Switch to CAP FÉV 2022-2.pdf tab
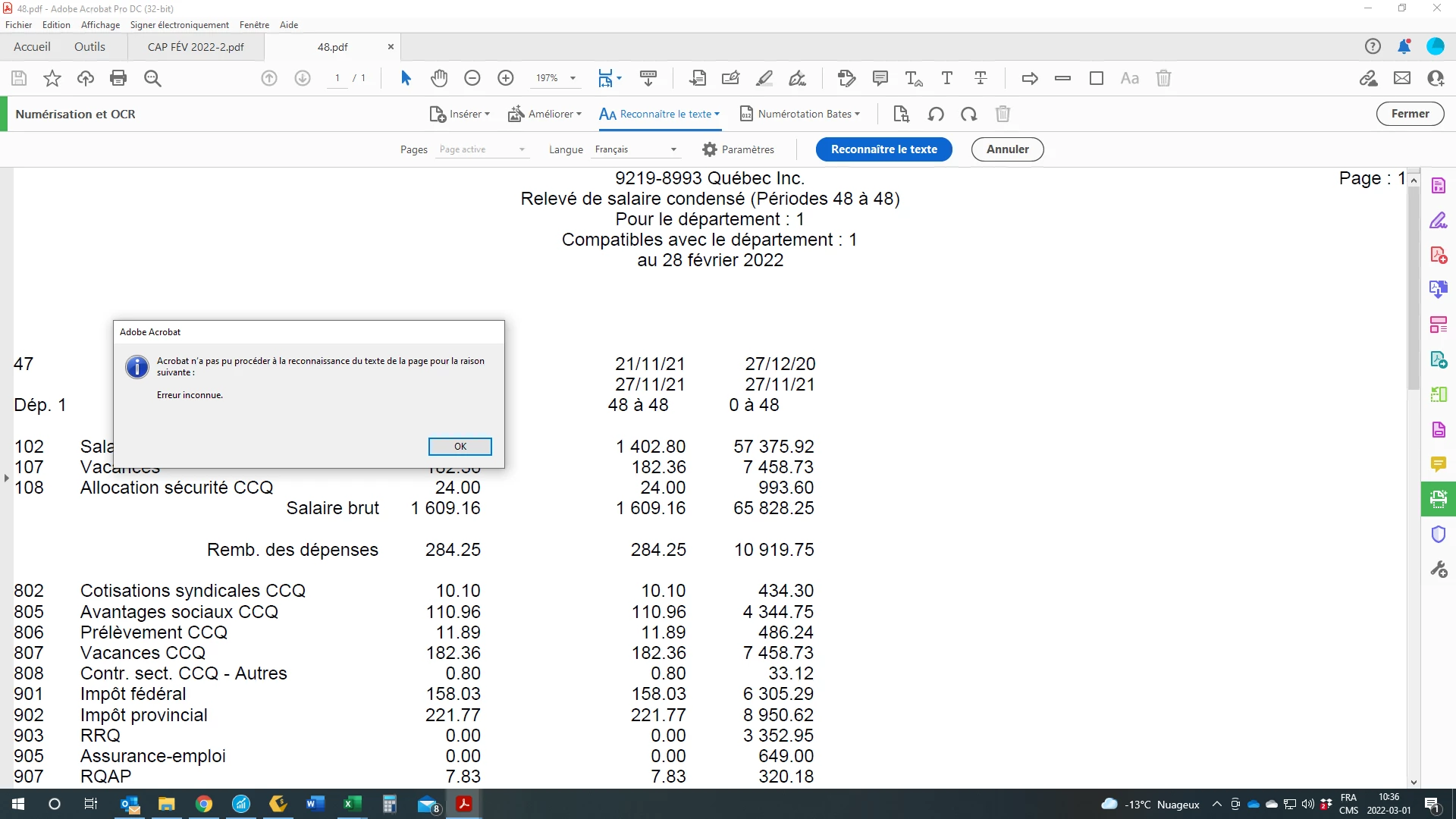The image size is (1456, 819). 196,47
